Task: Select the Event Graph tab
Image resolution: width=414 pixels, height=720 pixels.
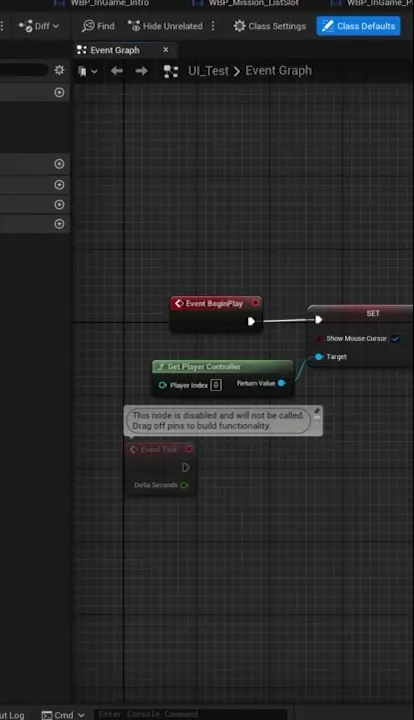Action: 115,50
